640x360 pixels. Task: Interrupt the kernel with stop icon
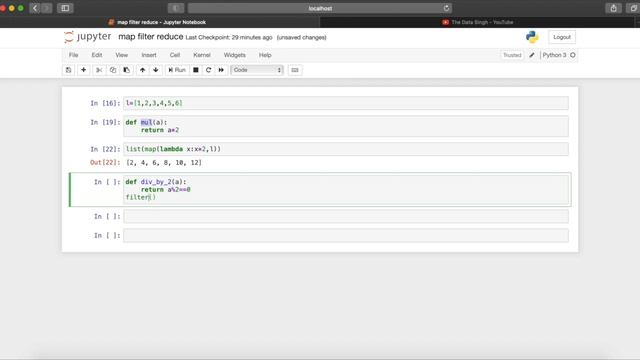click(196, 70)
